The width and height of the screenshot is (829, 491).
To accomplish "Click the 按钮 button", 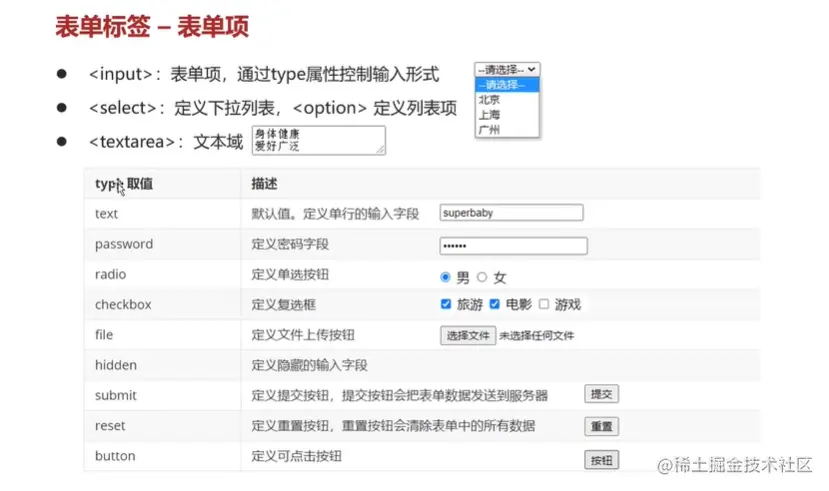I will point(602,460).
